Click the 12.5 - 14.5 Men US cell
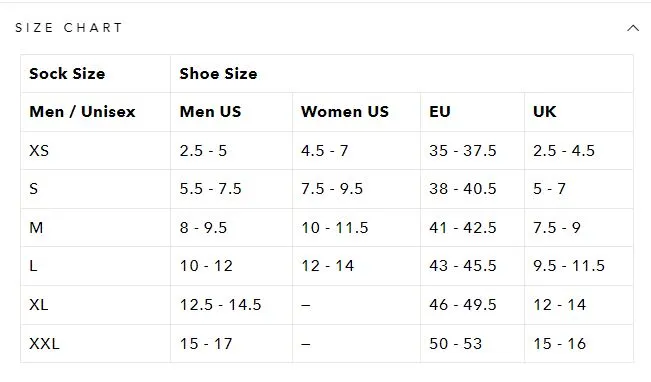 pyautogui.click(x=231, y=305)
